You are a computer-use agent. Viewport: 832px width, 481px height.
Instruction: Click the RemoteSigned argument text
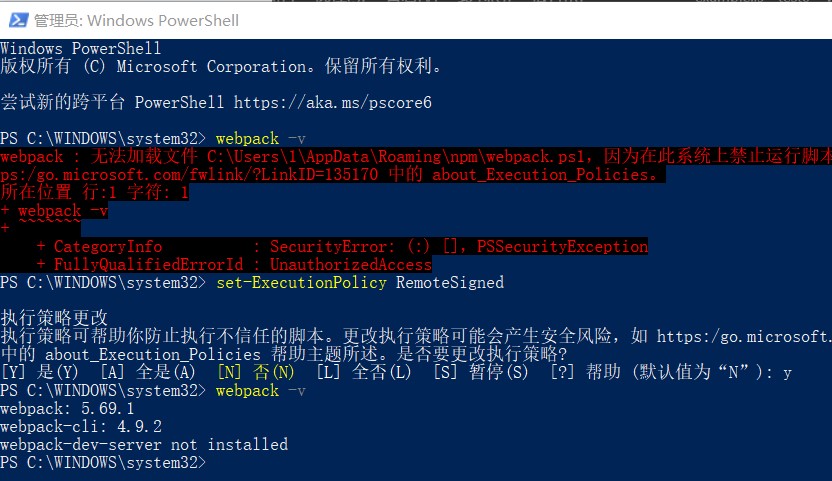coord(450,282)
